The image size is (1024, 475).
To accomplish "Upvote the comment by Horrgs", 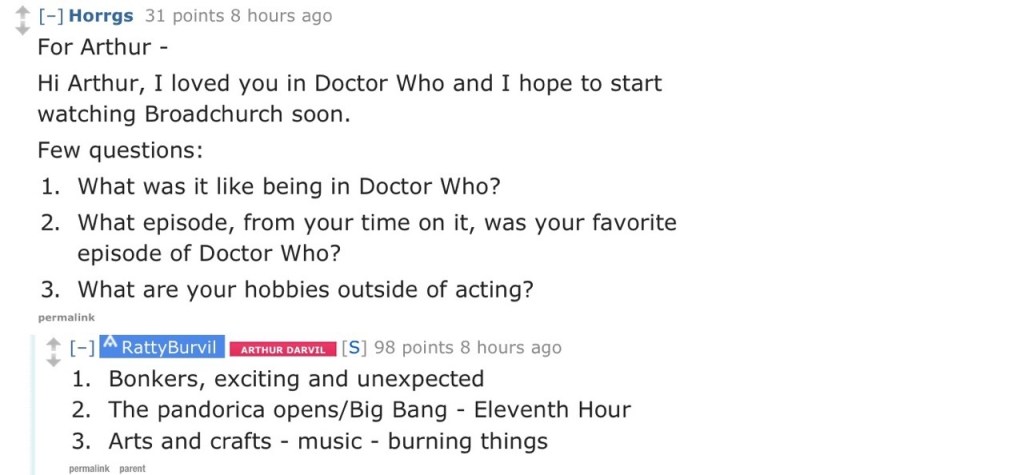I will pos(22,11).
